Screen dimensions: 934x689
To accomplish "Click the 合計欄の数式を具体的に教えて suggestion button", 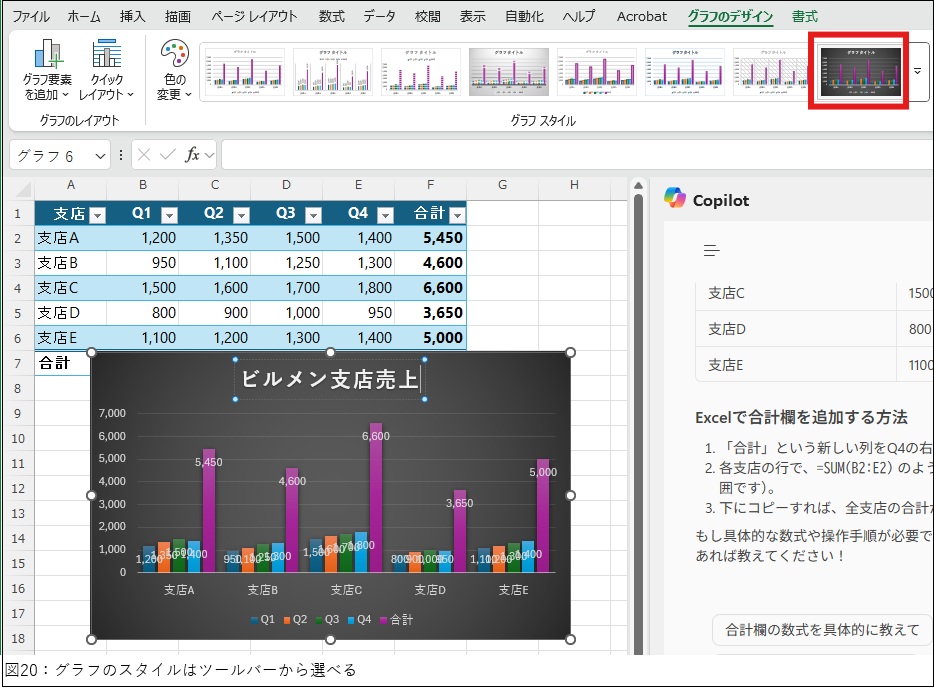I will click(x=821, y=630).
